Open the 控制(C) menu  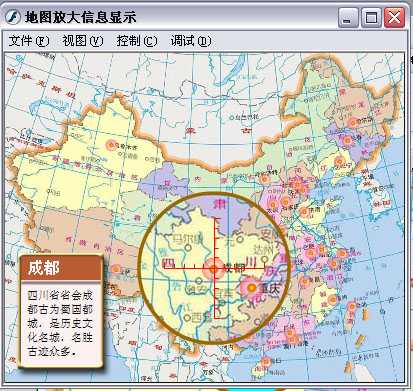pyautogui.click(x=137, y=41)
